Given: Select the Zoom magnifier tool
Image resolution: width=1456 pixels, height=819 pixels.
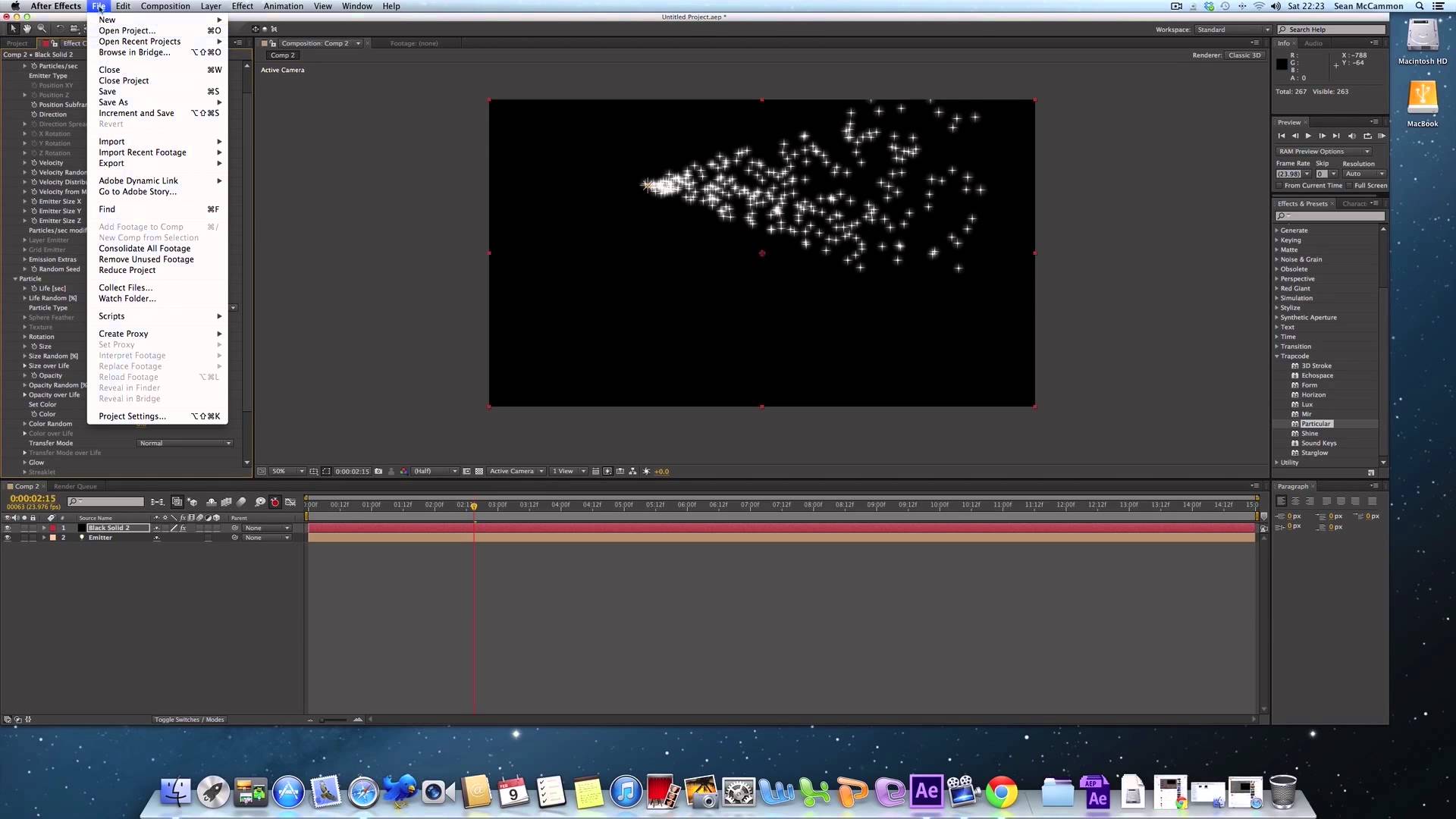Looking at the screenshot, I should (x=42, y=29).
